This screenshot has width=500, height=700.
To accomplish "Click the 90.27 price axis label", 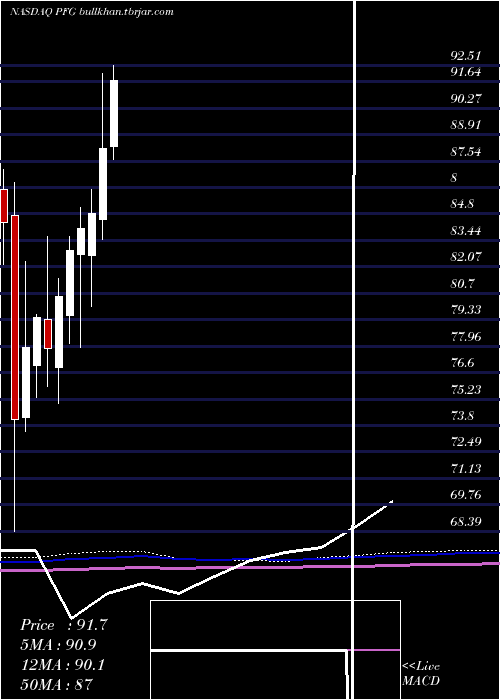I will [x=466, y=98].
